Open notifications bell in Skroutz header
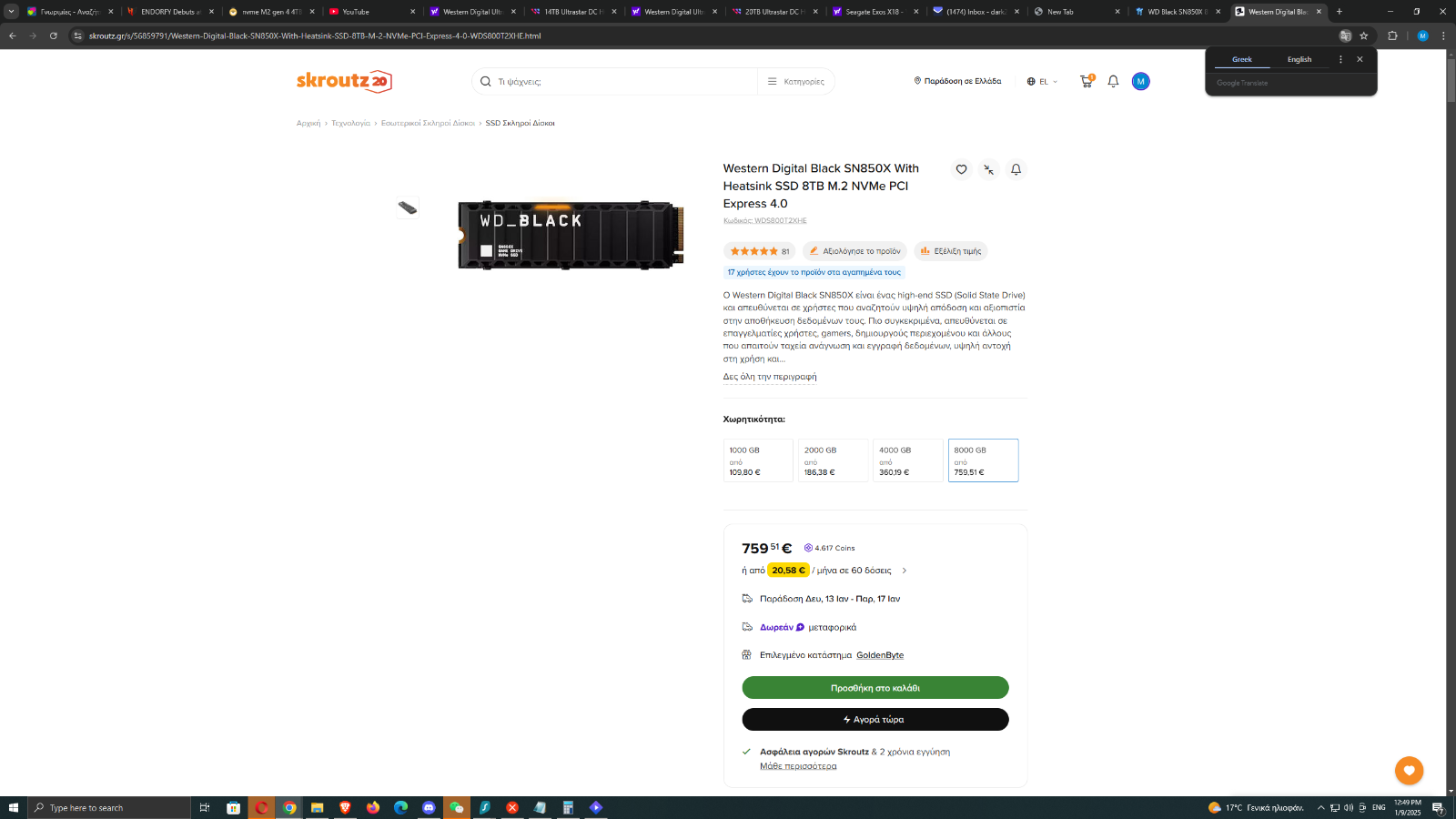1456x819 pixels. (1113, 81)
